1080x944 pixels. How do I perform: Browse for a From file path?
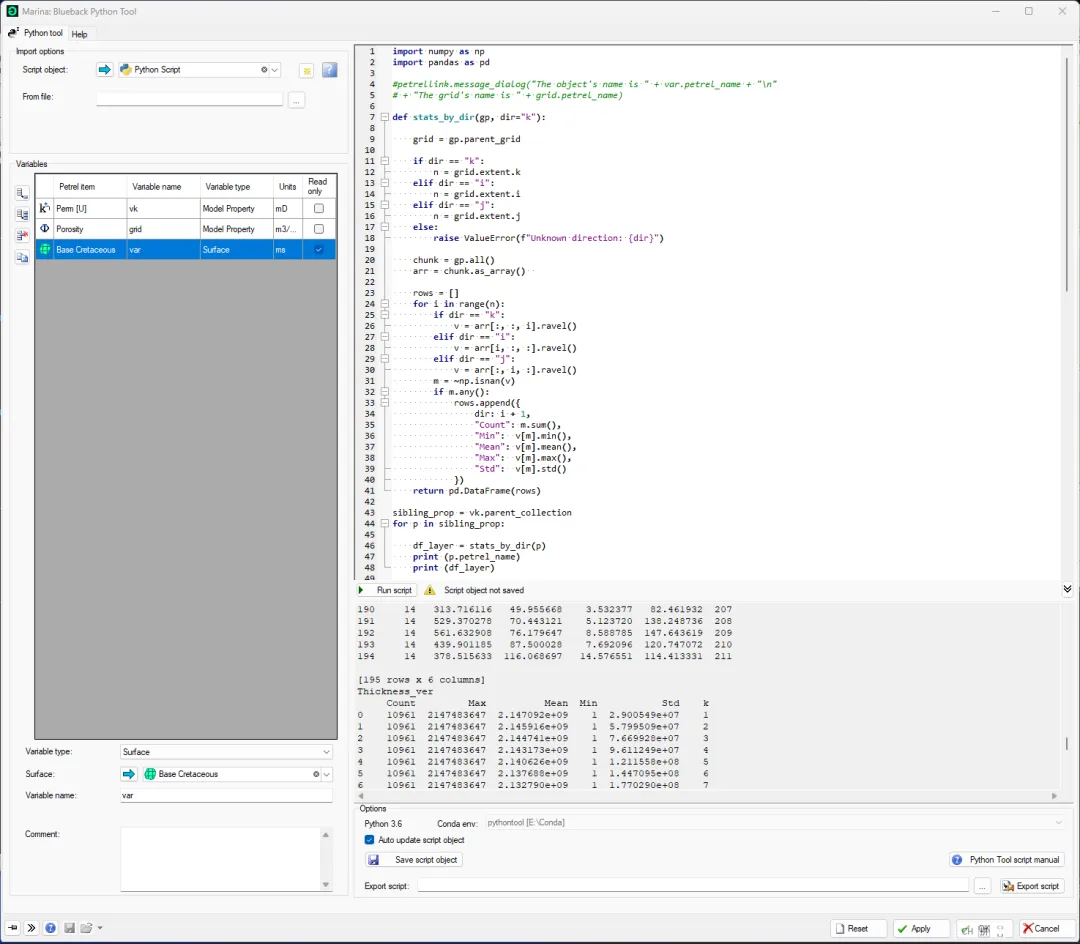pos(296,101)
